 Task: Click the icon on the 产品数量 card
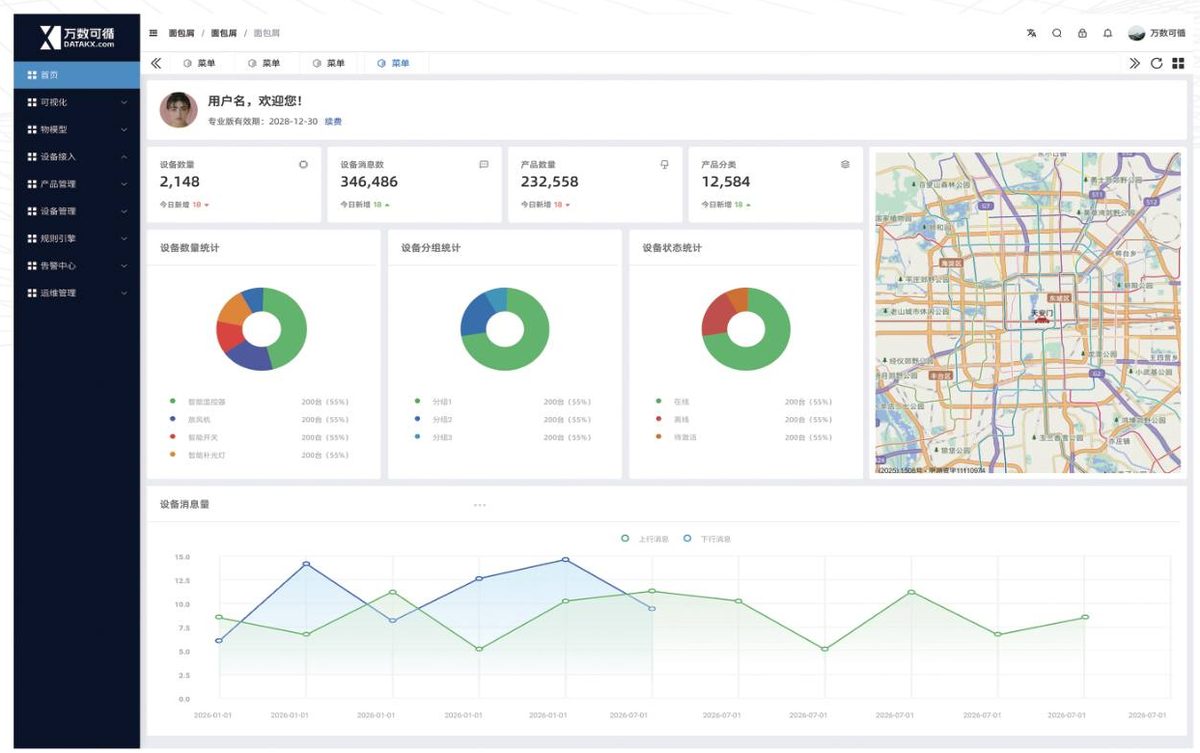tap(664, 164)
